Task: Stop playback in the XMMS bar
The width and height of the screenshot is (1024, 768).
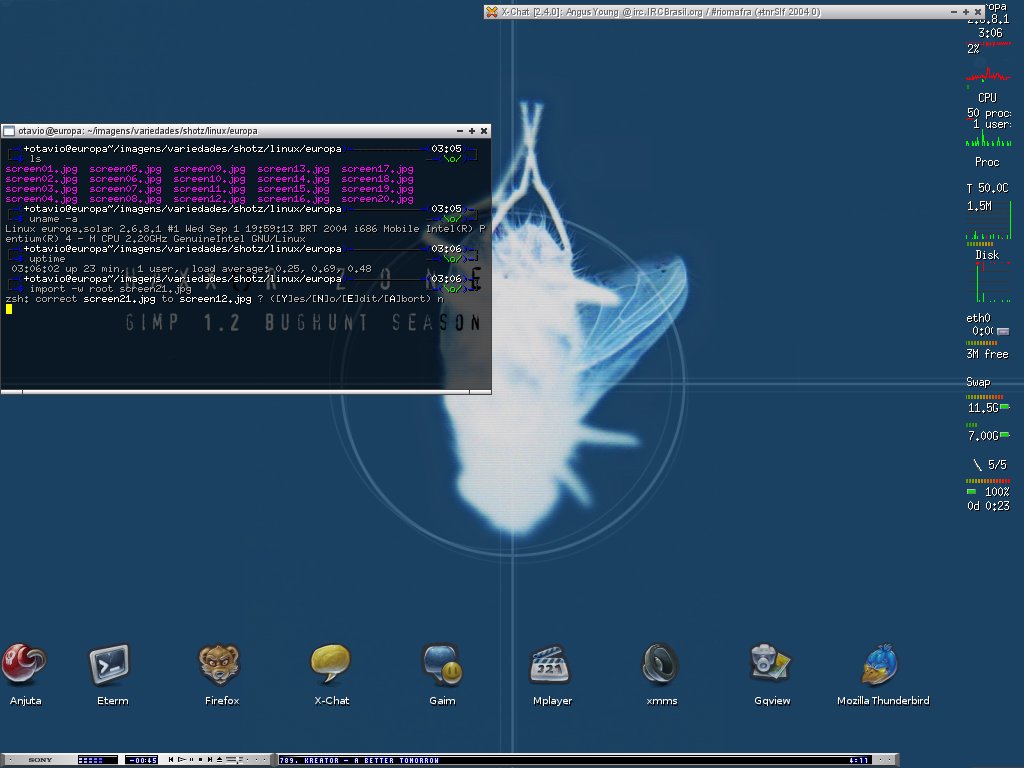Action: pyautogui.click(x=200, y=760)
